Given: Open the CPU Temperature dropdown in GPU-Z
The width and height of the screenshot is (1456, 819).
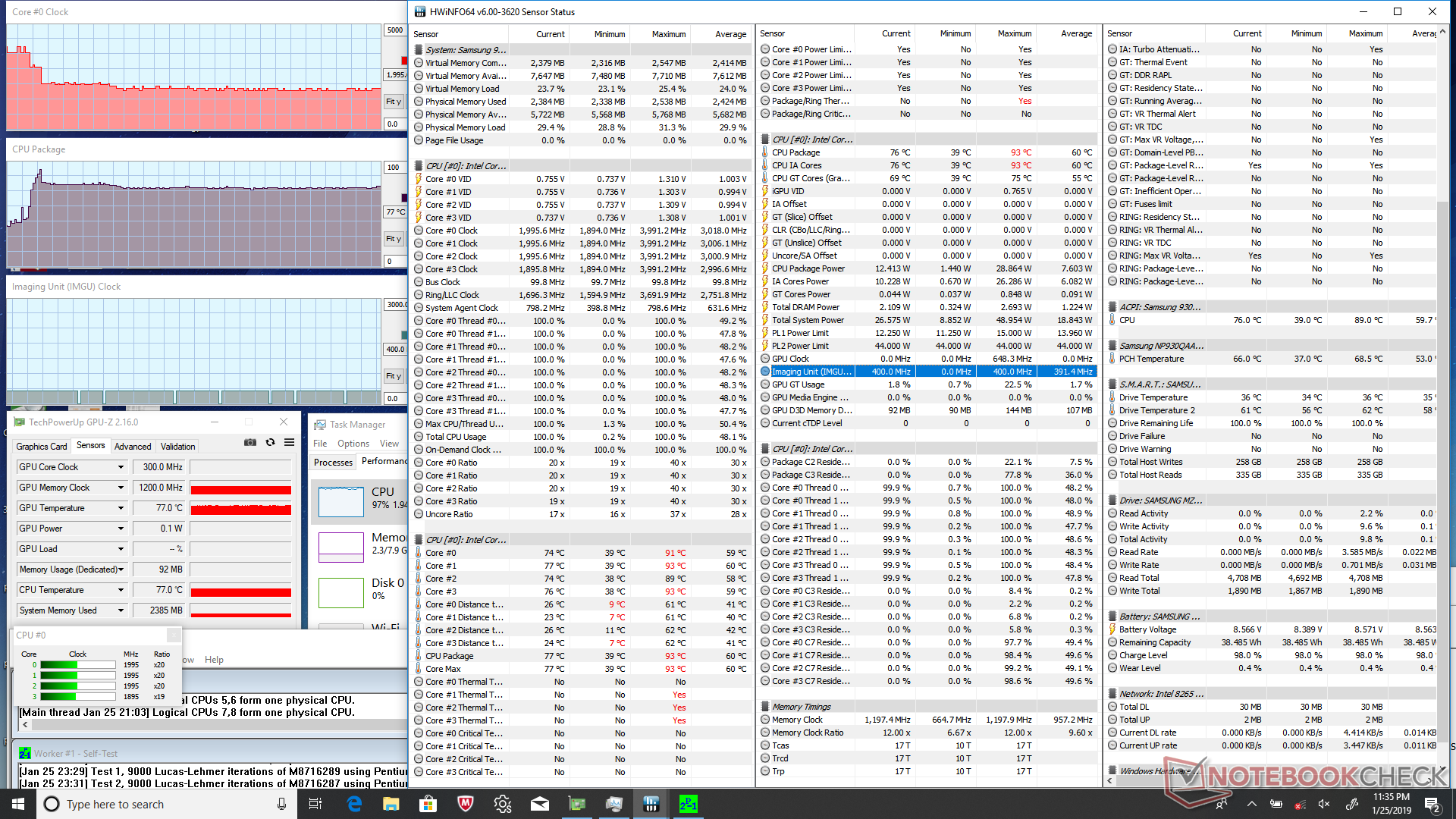Looking at the screenshot, I should pos(121,590).
